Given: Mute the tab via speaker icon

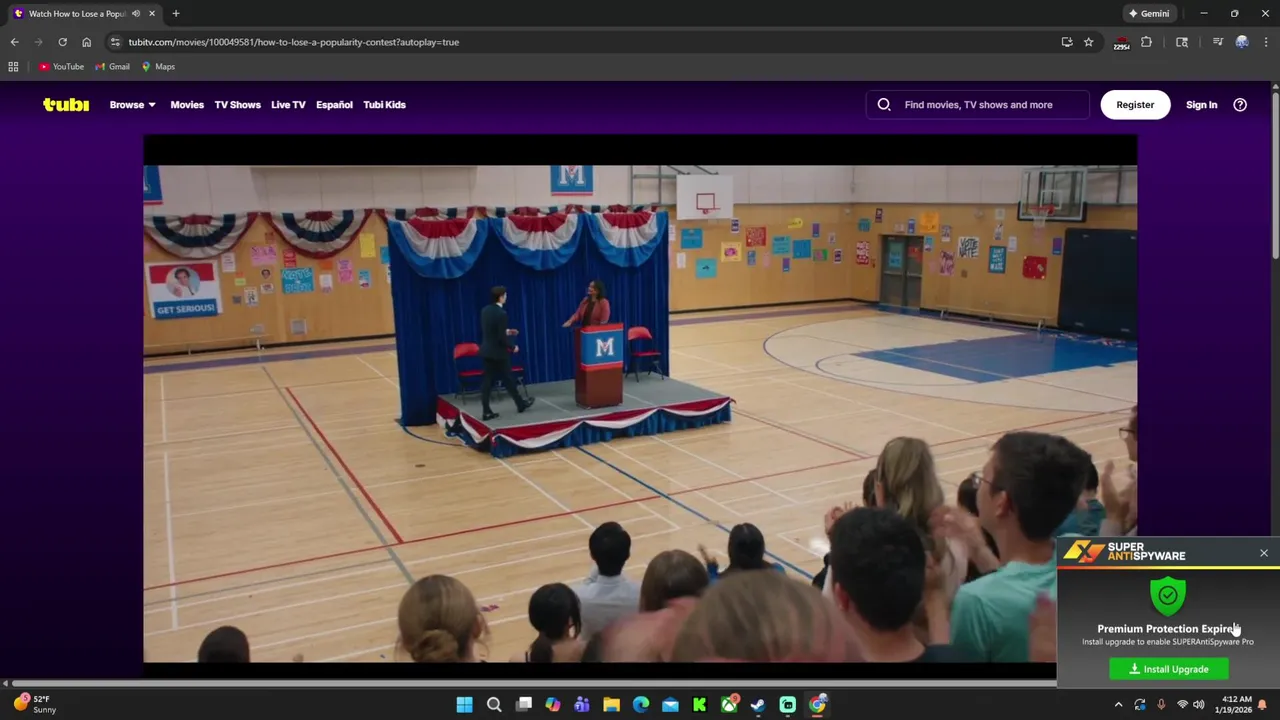Looking at the screenshot, I should [136, 14].
